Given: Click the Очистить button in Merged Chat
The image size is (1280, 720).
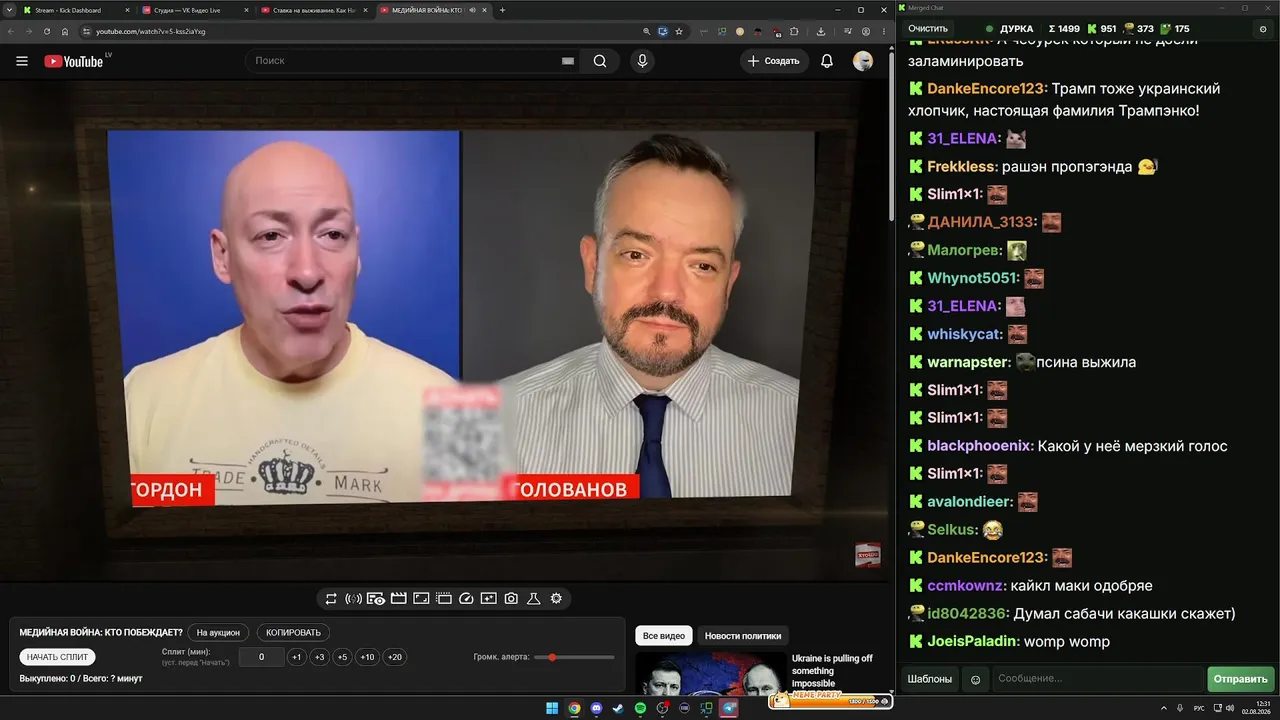Looking at the screenshot, I should point(927,29).
